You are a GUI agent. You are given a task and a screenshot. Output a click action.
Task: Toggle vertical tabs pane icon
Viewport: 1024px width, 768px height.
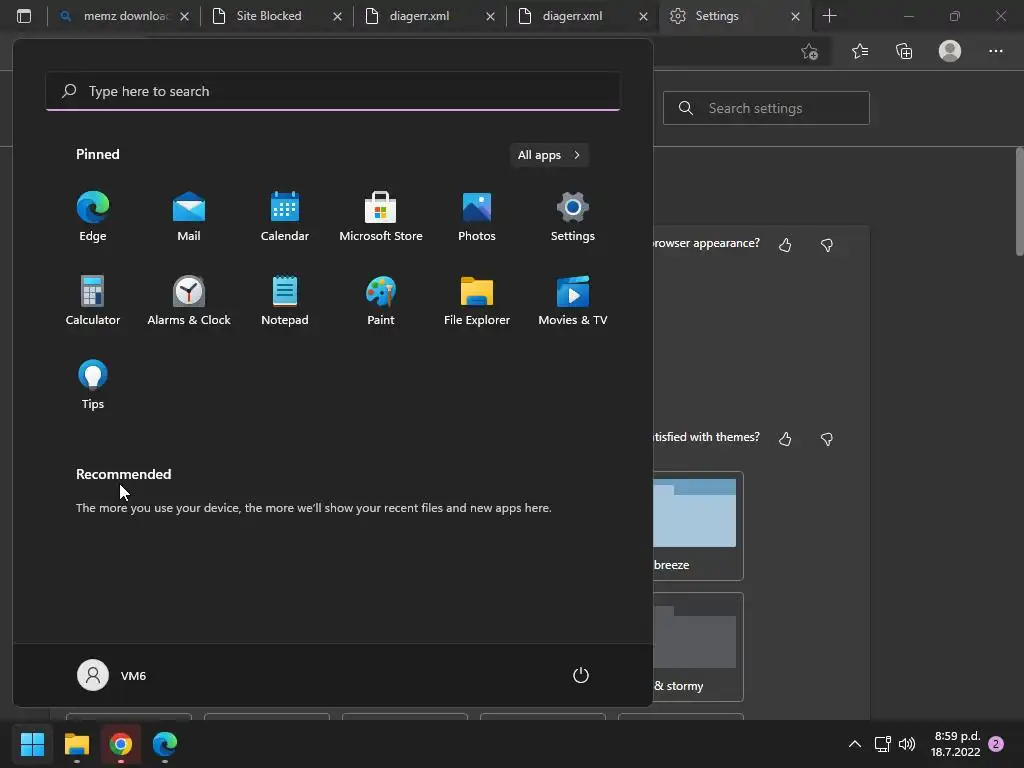pyautogui.click(x=24, y=16)
